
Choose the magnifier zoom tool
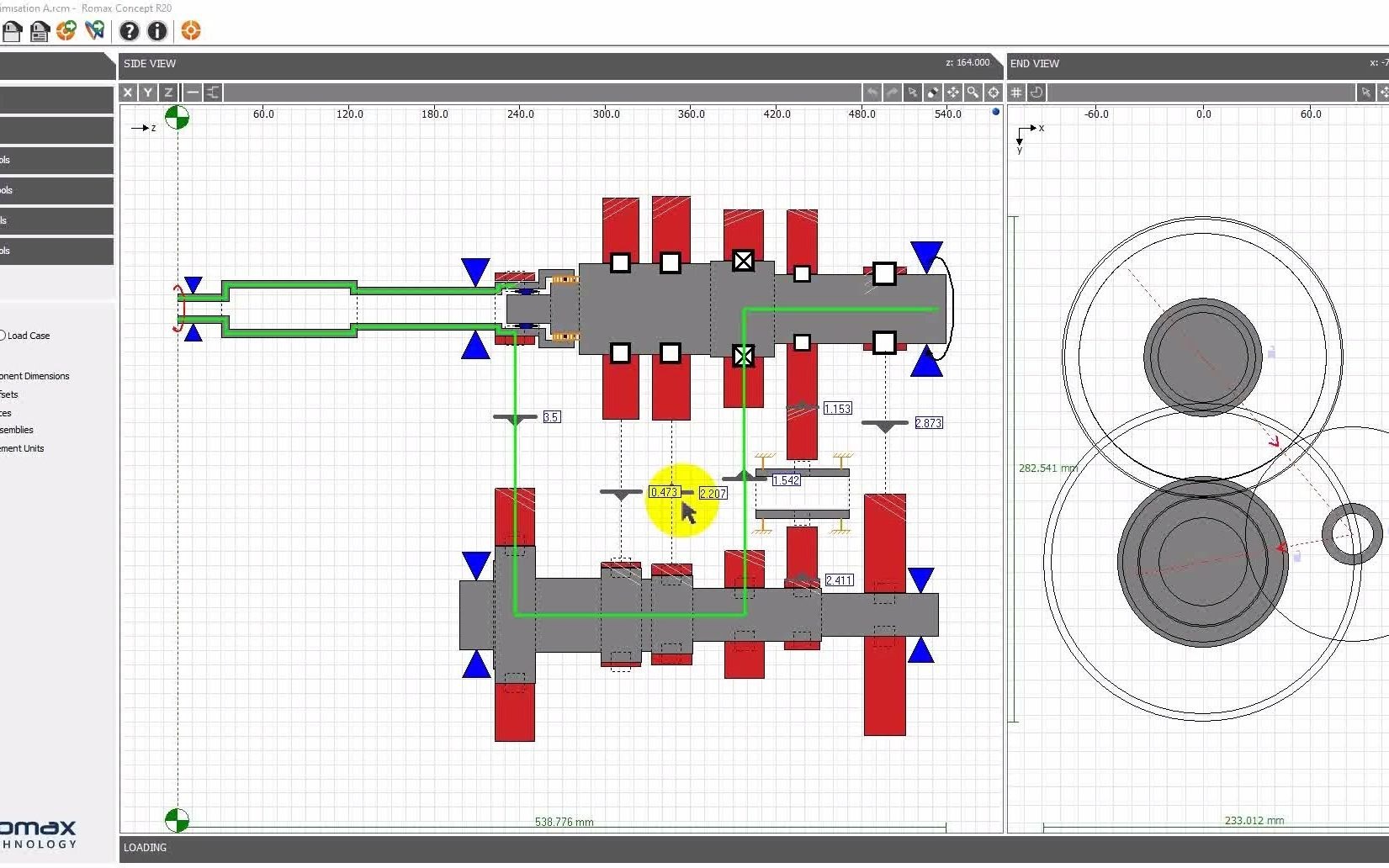pyautogui.click(x=973, y=93)
